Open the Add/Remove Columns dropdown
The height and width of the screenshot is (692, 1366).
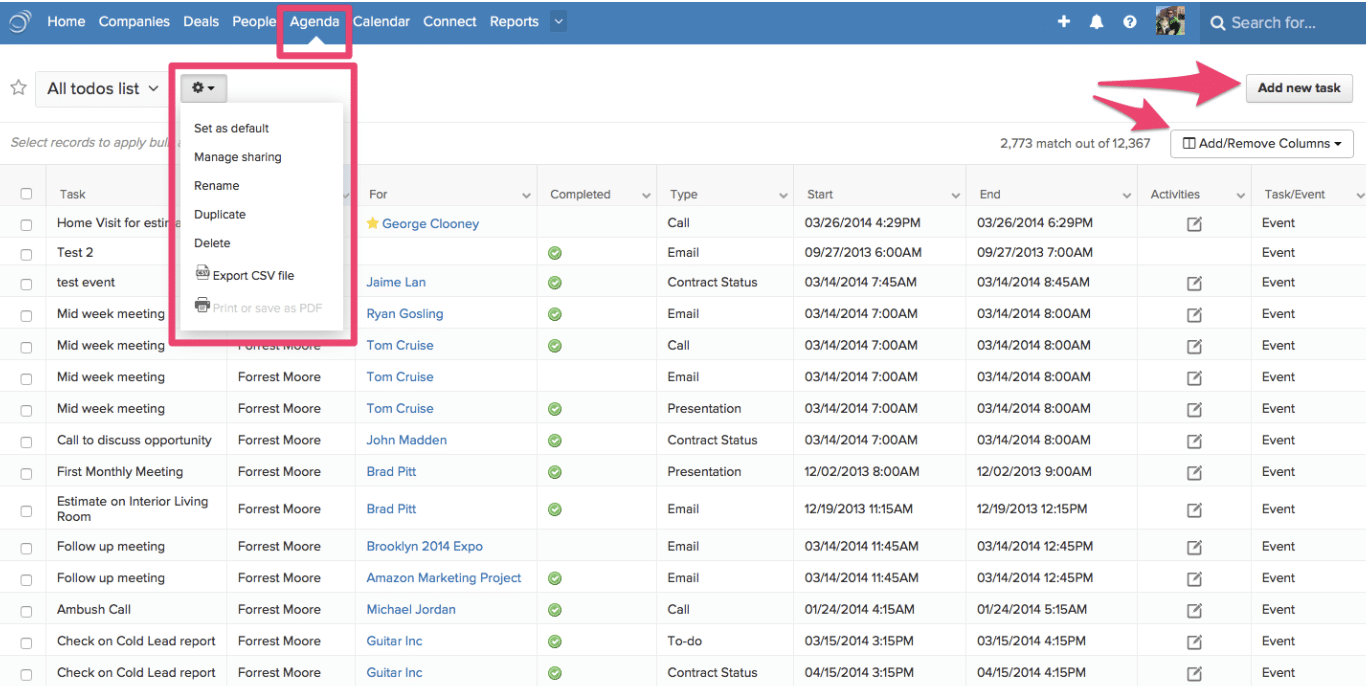1261,143
